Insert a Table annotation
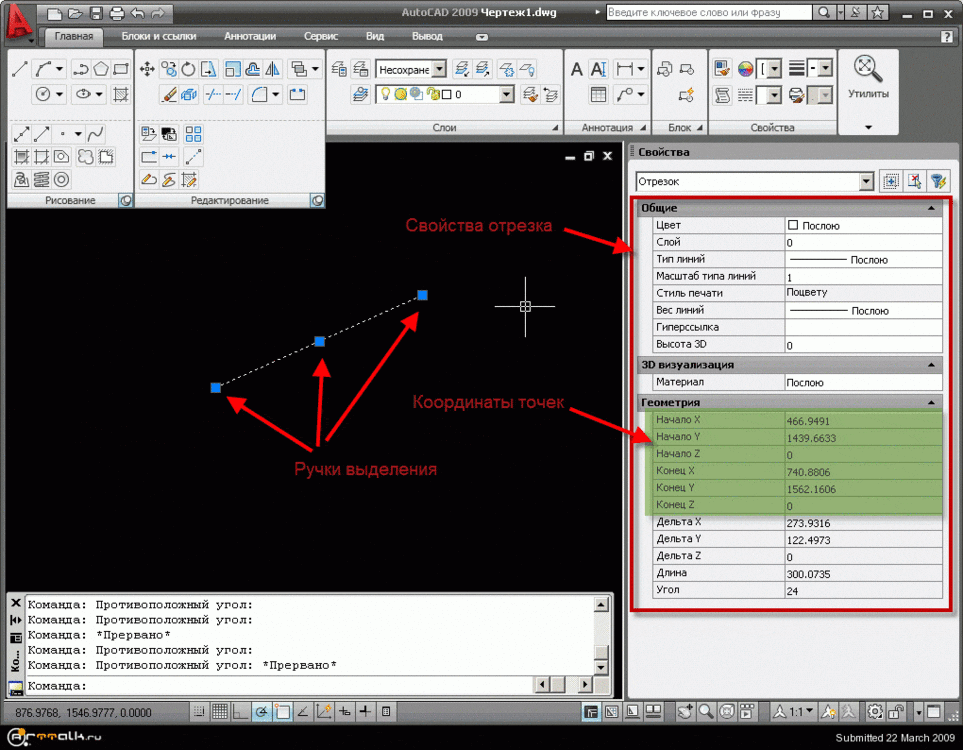Viewport: 963px width, 750px height. [x=598, y=95]
